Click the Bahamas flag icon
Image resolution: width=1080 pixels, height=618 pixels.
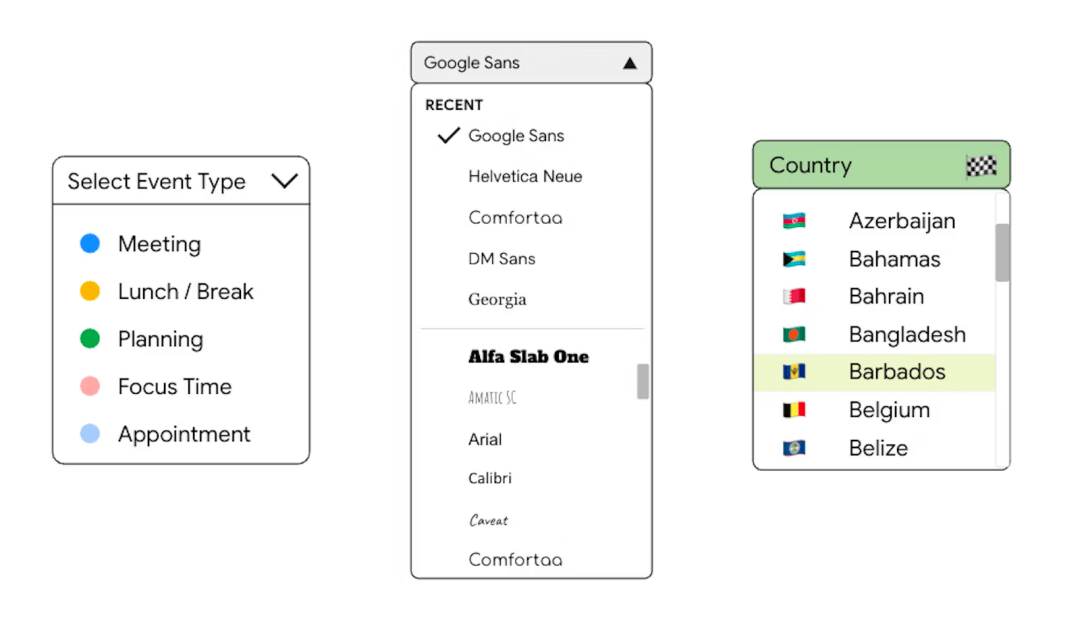pyautogui.click(x=794, y=259)
